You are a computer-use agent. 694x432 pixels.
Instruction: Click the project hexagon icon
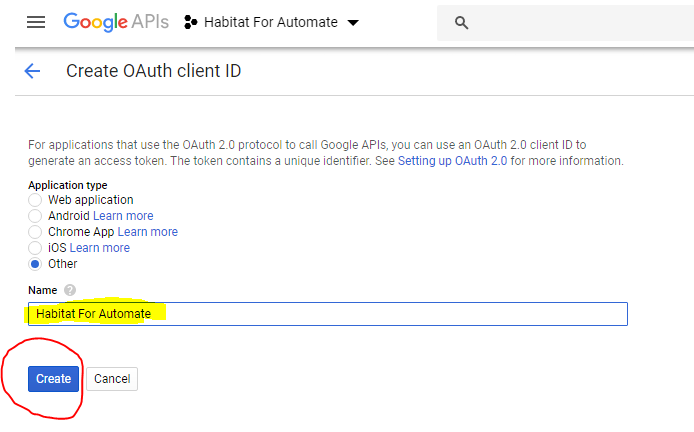pyautogui.click(x=190, y=22)
